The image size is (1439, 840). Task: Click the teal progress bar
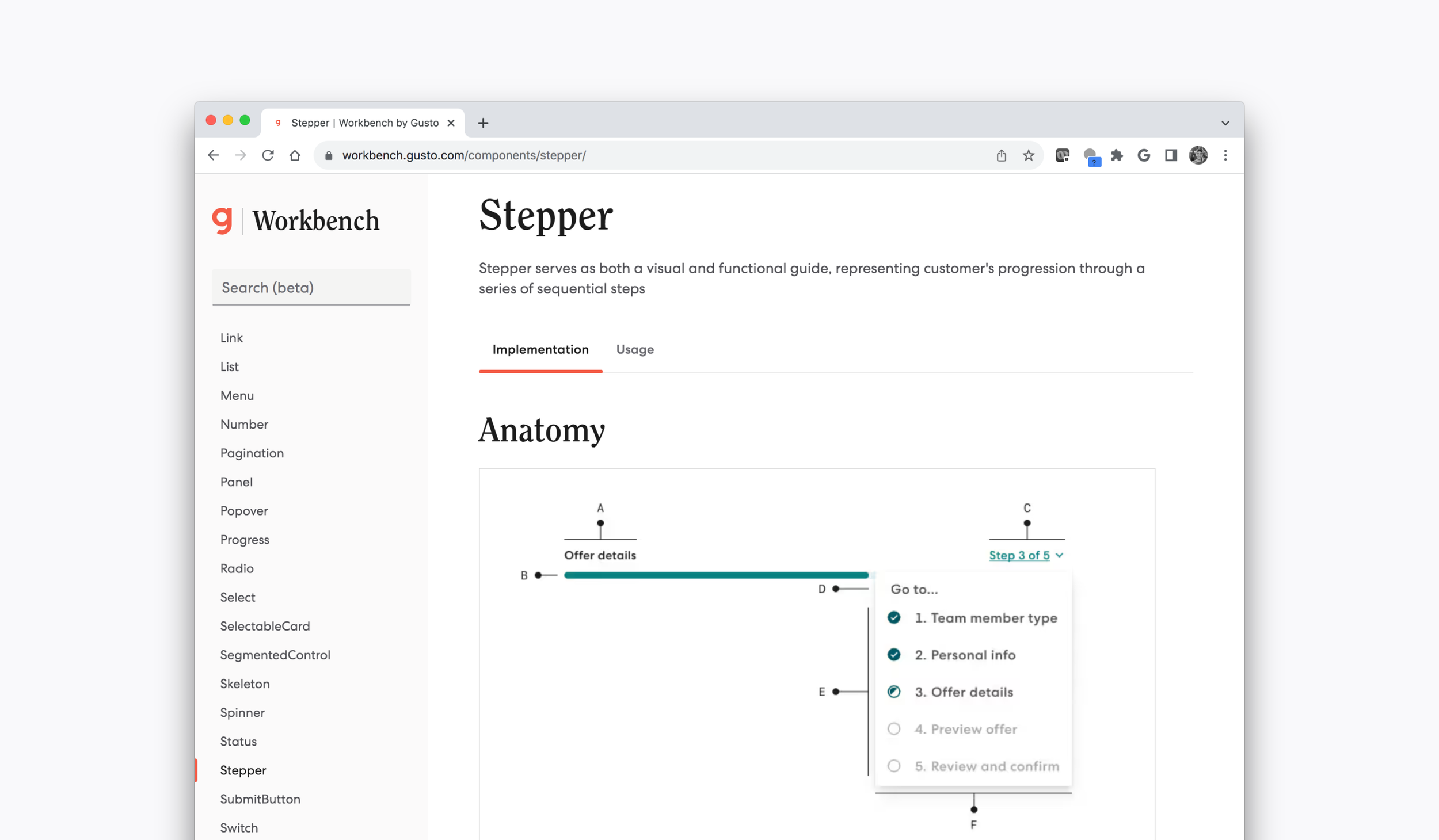pos(716,575)
